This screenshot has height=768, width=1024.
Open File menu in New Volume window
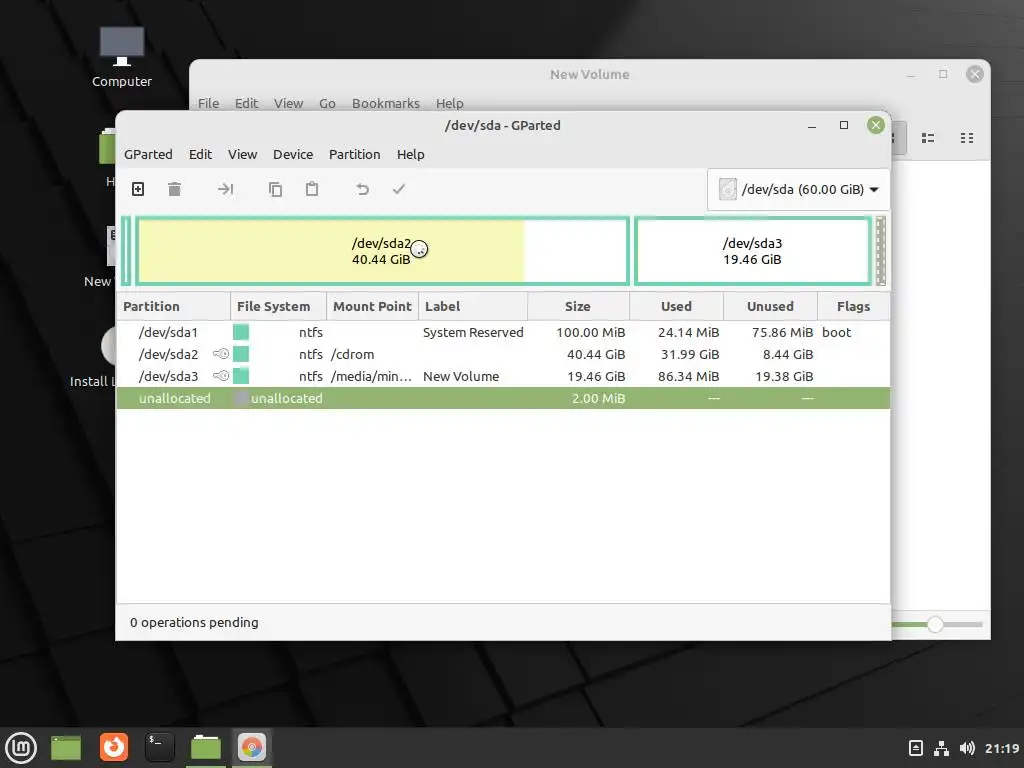pyautogui.click(x=208, y=103)
